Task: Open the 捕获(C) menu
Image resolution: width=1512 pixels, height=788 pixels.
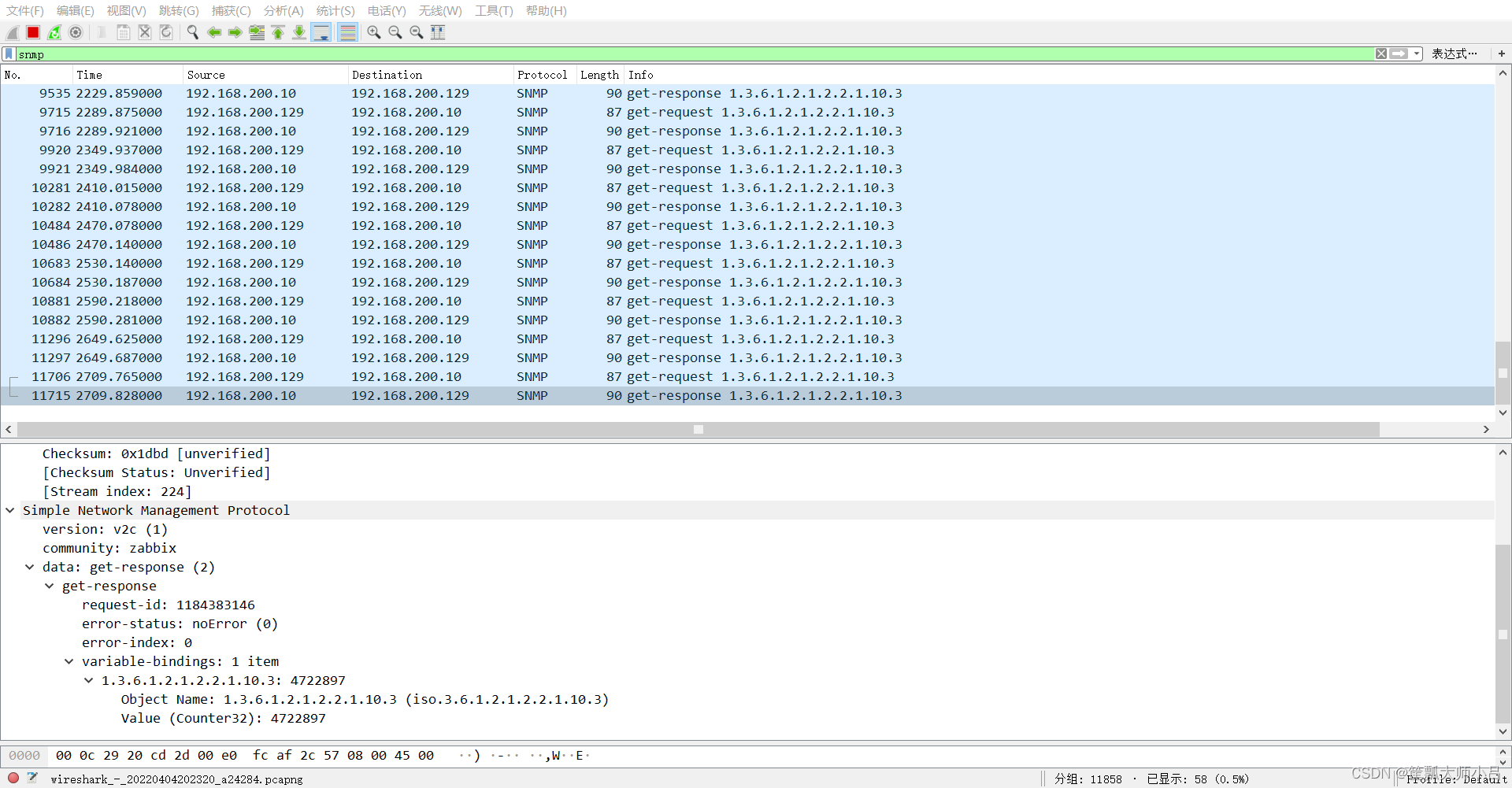Action: coord(232,10)
